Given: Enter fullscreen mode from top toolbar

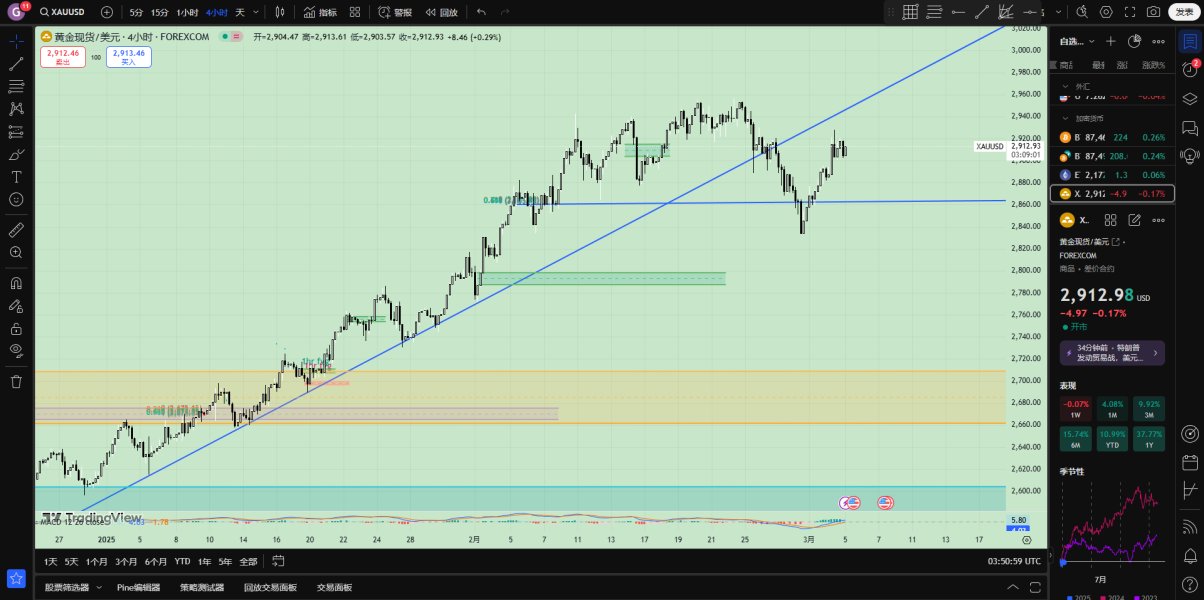Looking at the screenshot, I should pyautogui.click(x=1130, y=12).
